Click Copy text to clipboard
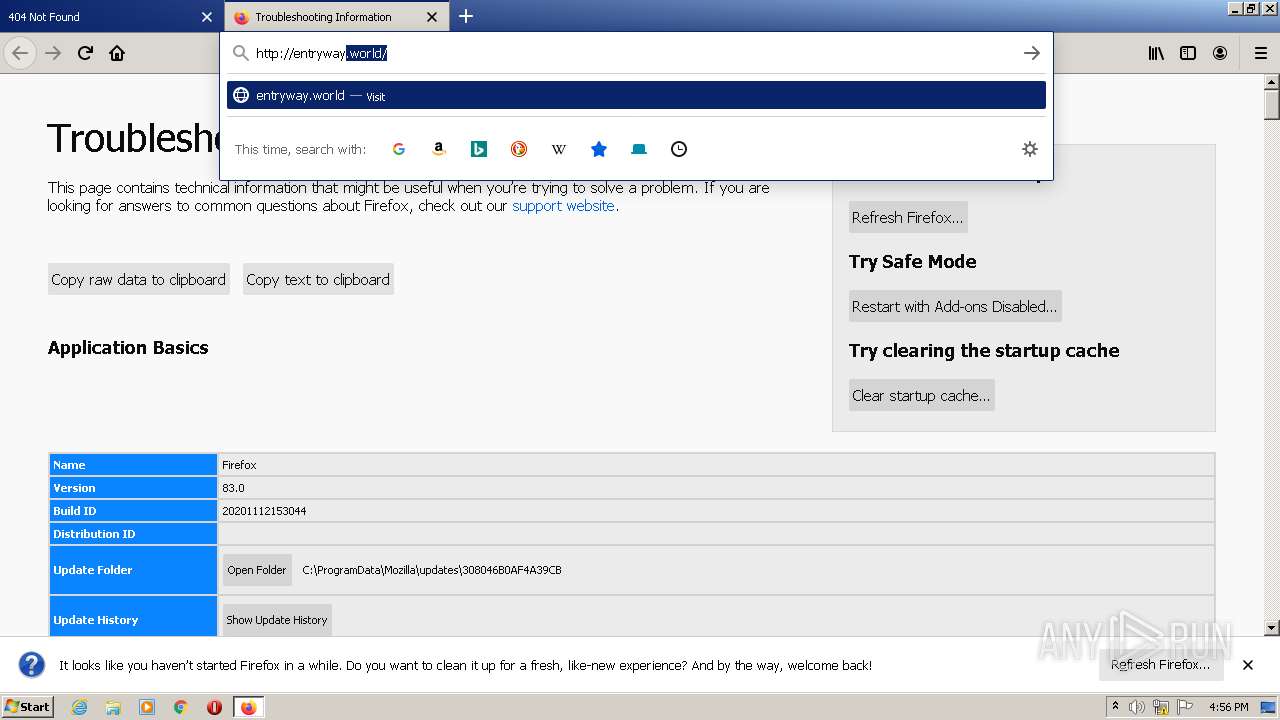Screen dimensions: 1280x720 coord(318,280)
